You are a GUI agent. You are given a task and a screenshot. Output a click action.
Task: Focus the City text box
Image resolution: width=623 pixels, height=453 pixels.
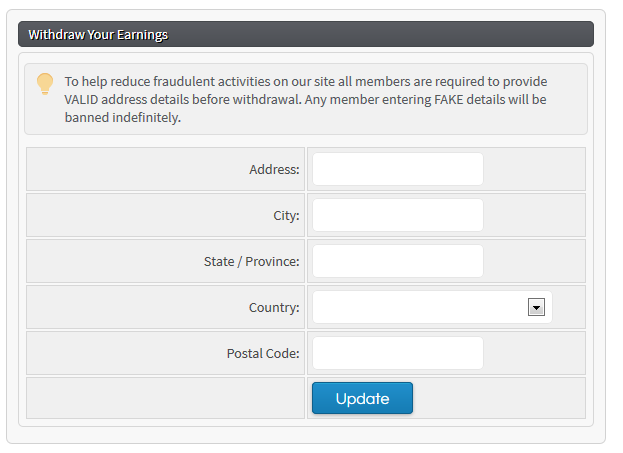(x=397, y=215)
